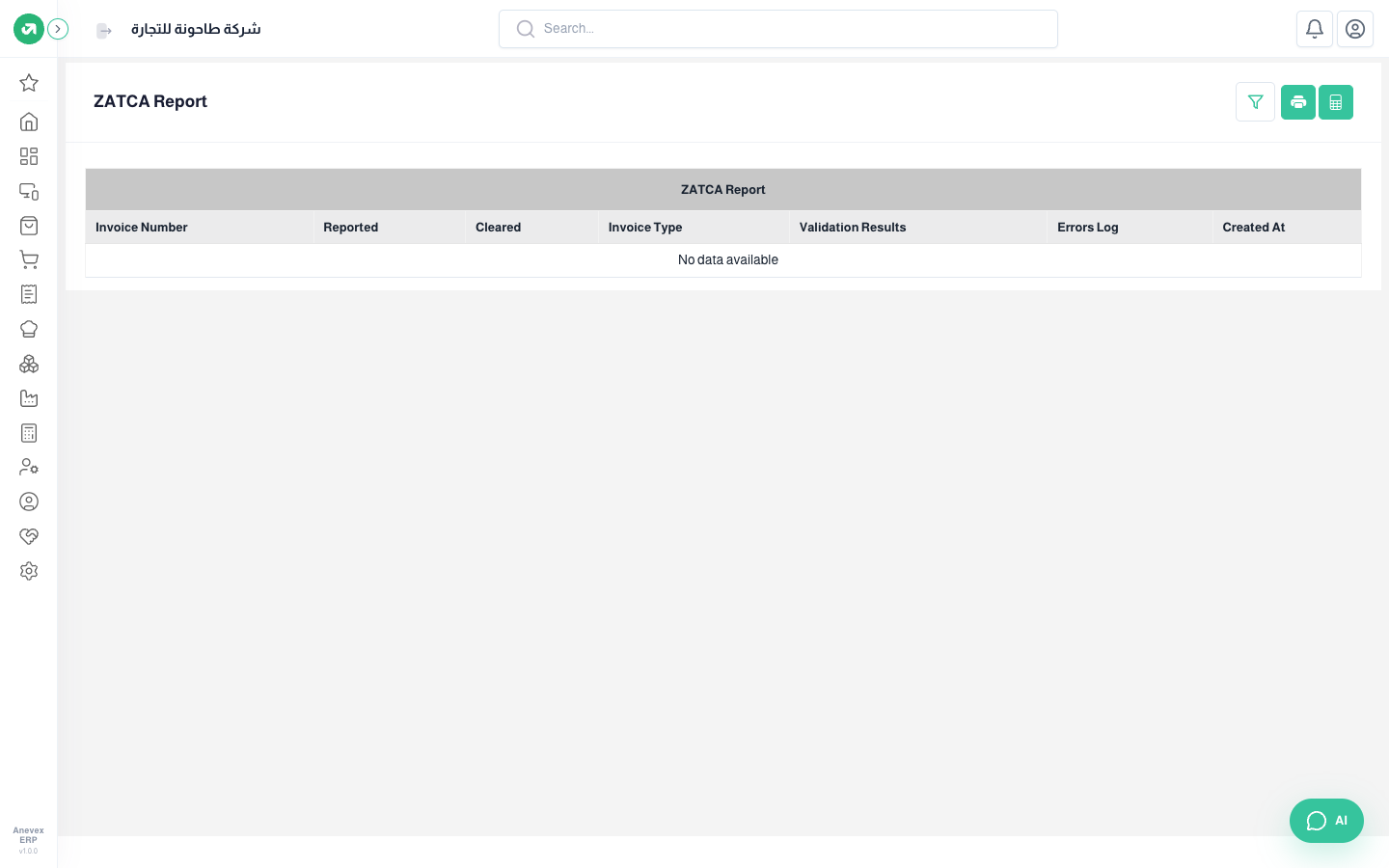This screenshot has height=868, width=1389.
Task: Open the dashboard grid icon in sidebar
Action: 29,156
